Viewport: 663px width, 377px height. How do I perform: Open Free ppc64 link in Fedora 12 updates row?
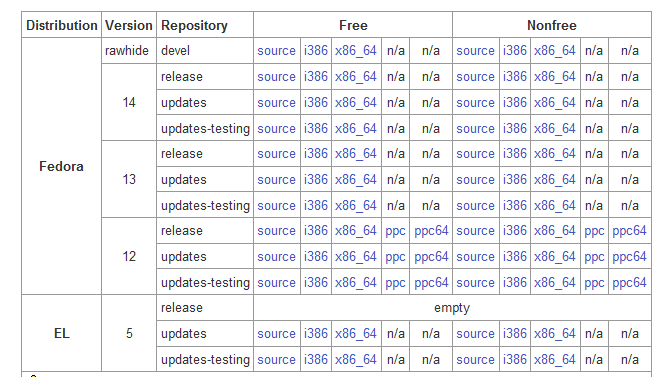tap(431, 257)
